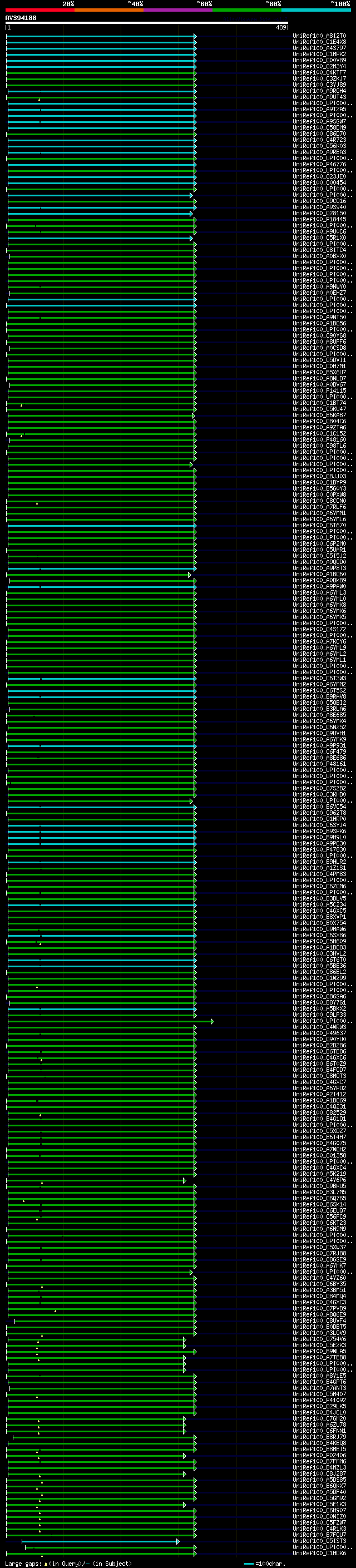Select the UniRef100_A8Y1E5 label
The height and width of the screenshot is (1568, 356).
pyautogui.click(x=319, y=1376)
